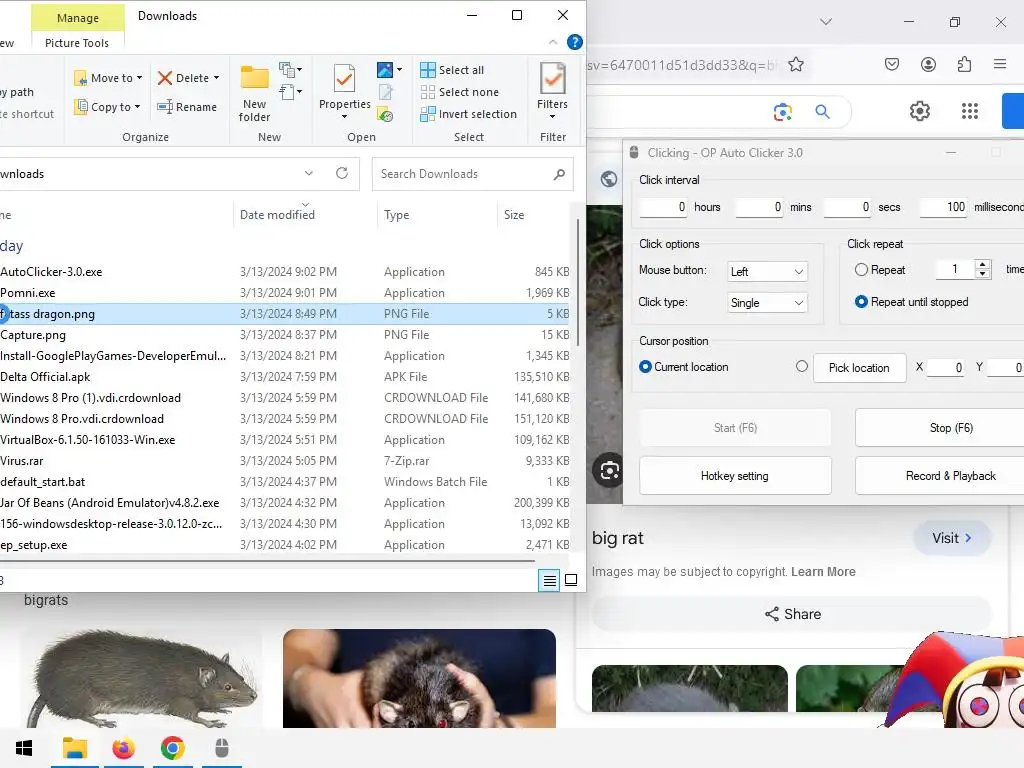Open OP Auto Clicker taskbar icon
The width and height of the screenshot is (1024, 768).
[222, 748]
